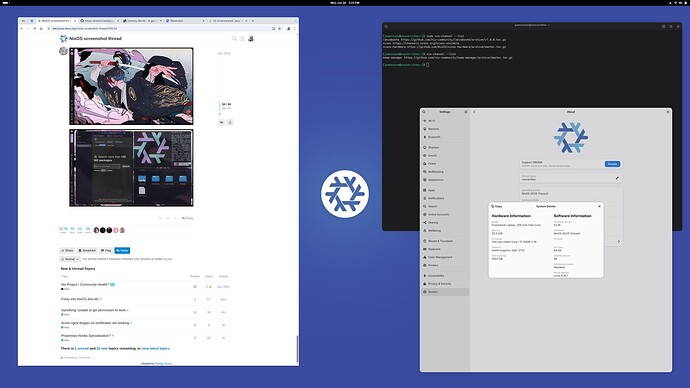Select Printers in Settings sidebar
This screenshot has width=690, height=388.
445,265
